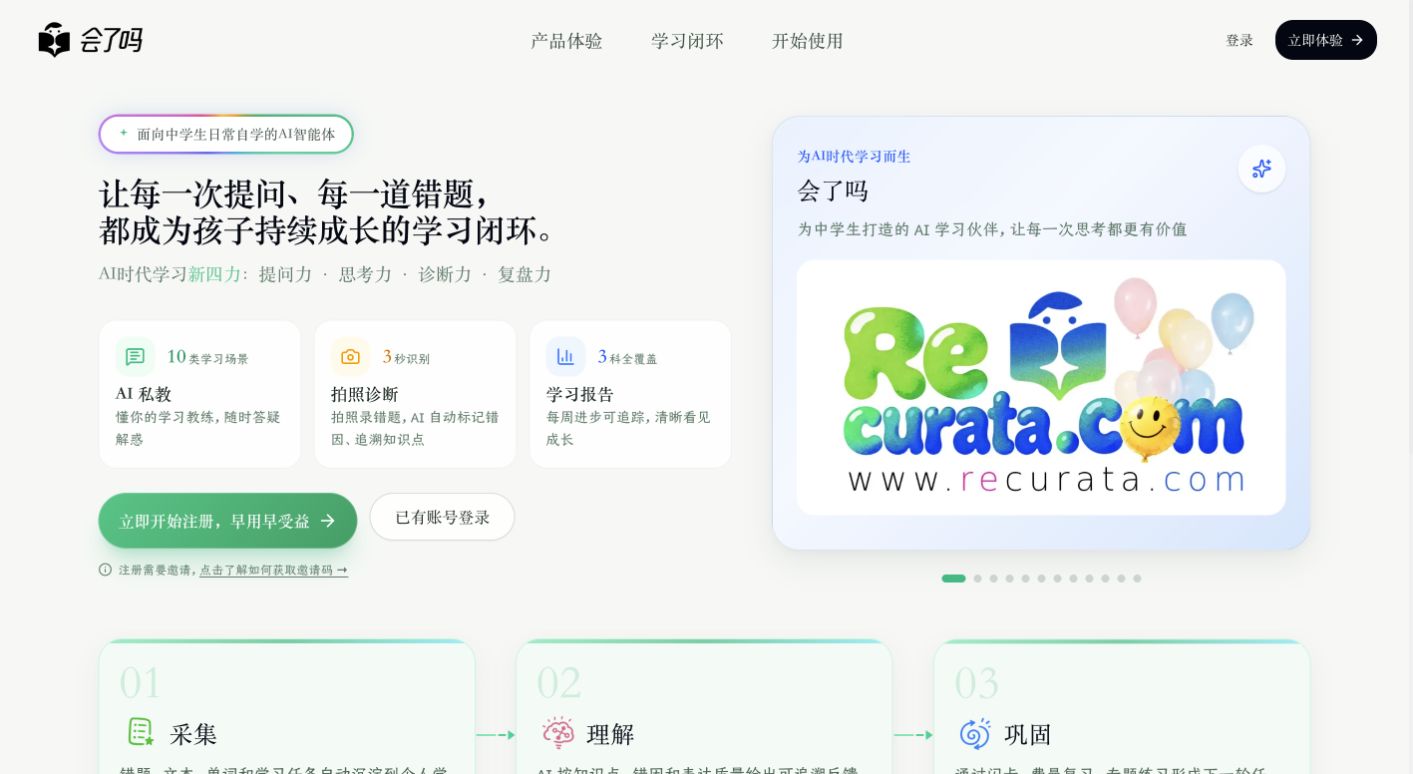Click the 已有账号登录 button
1413x774 pixels.
(x=442, y=517)
